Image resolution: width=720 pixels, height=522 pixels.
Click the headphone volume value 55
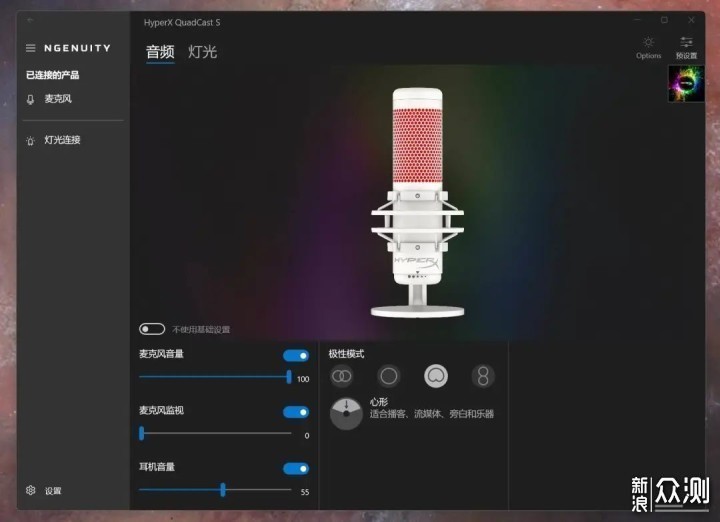[x=305, y=492]
